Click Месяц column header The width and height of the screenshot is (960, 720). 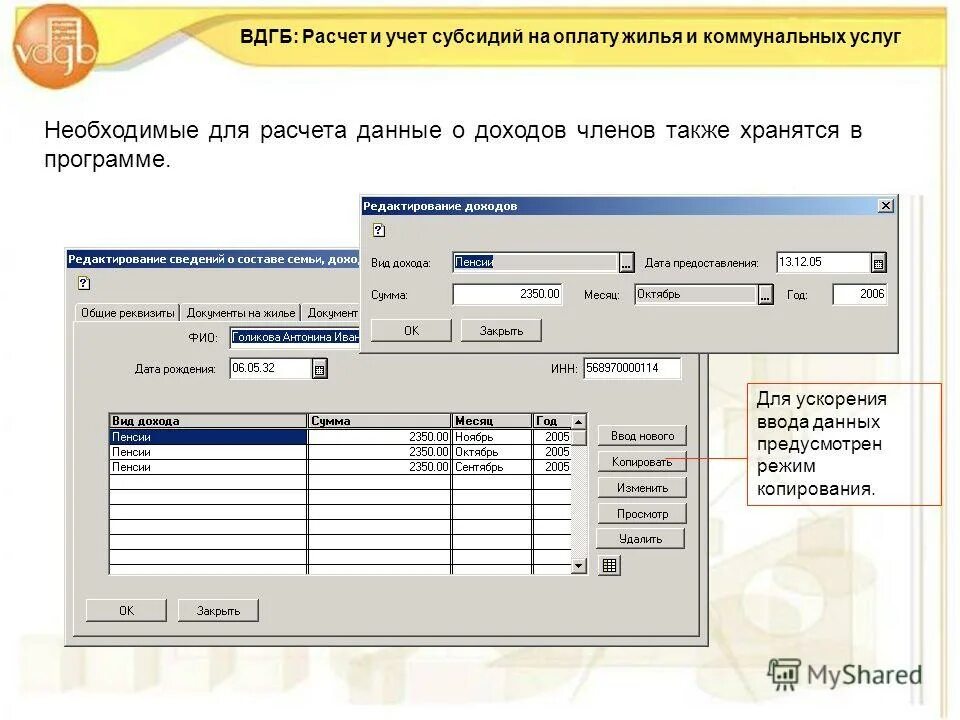click(492, 421)
